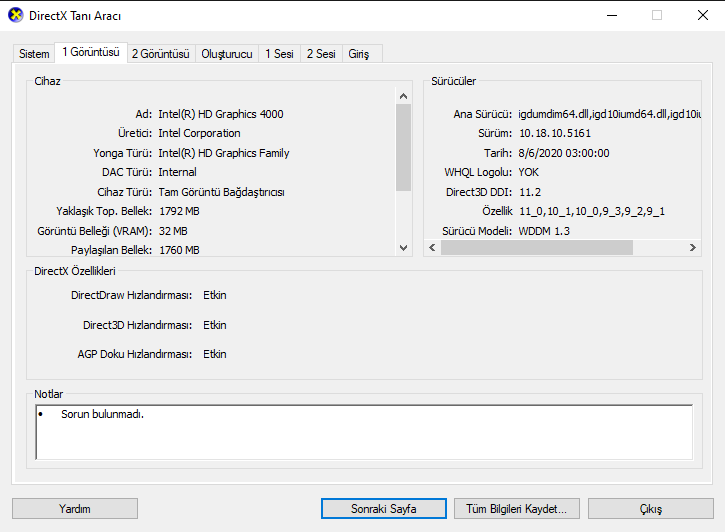Click the Yardım button
The image size is (725, 532).
click(x=75, y=508)
